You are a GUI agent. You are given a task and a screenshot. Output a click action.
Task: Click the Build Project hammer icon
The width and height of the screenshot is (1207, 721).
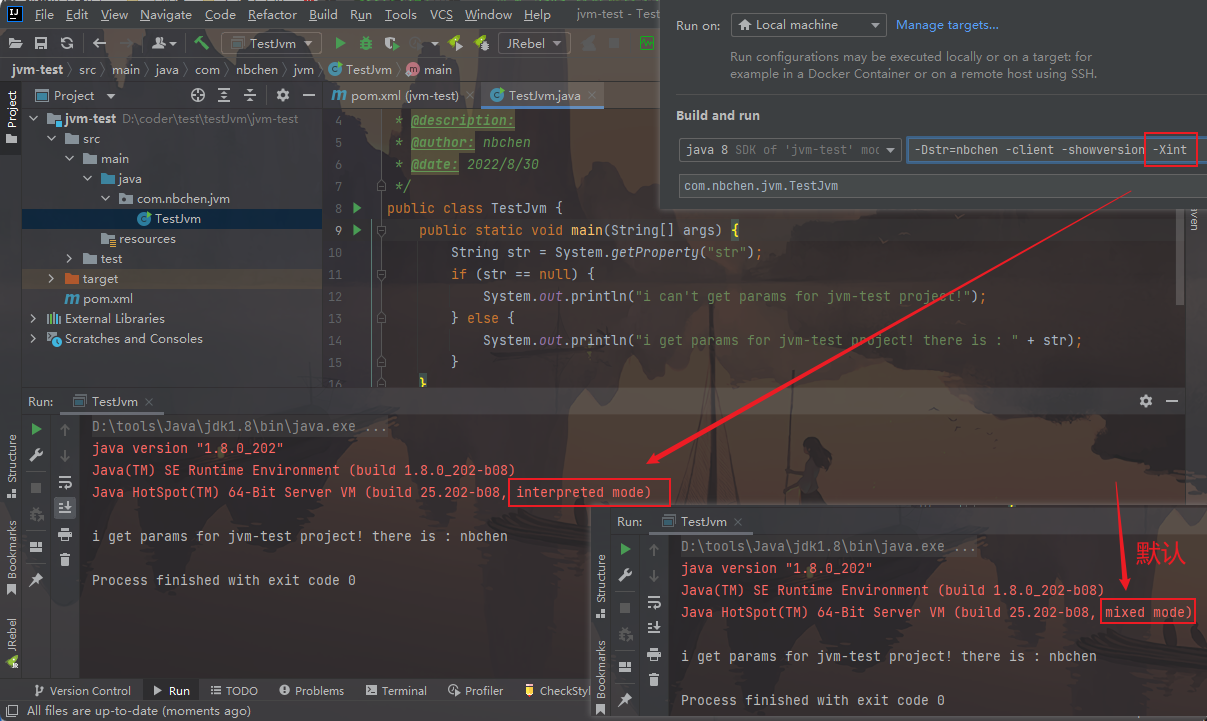click(x=201, y=43)
